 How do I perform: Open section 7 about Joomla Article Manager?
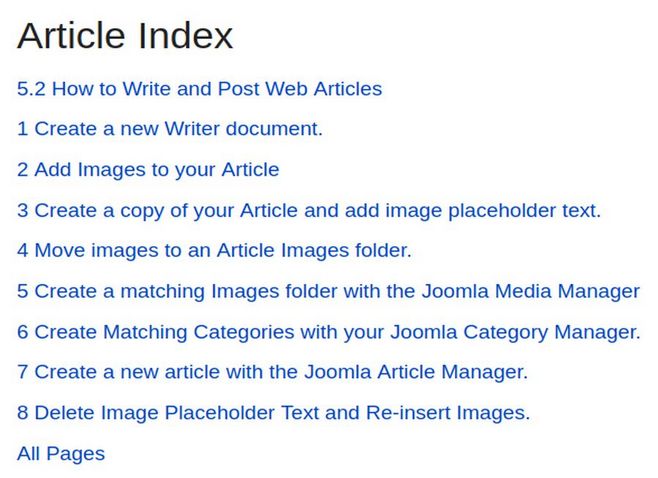272,372
